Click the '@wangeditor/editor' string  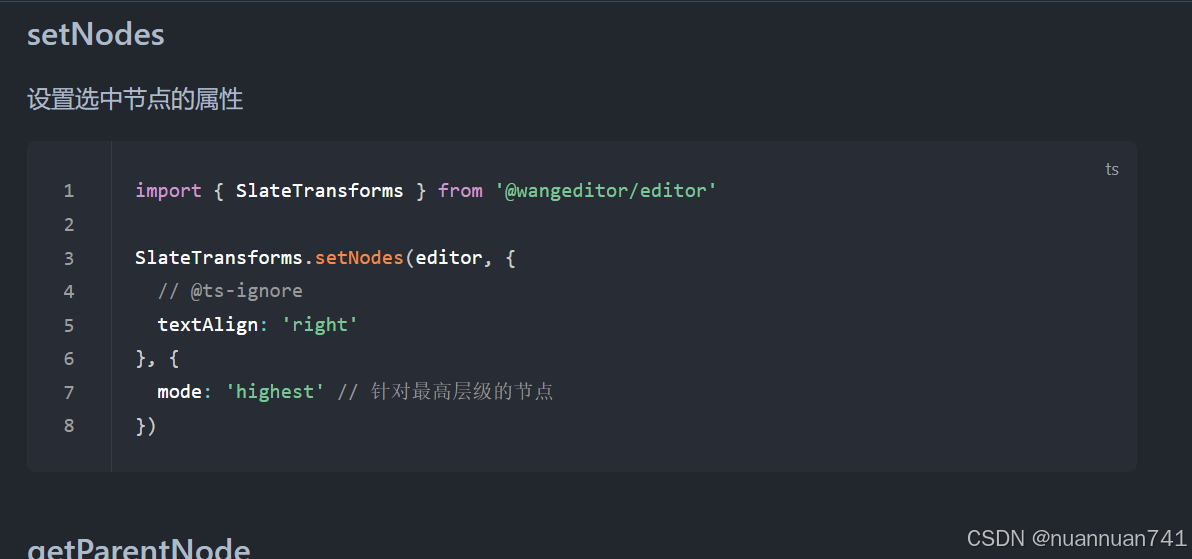point(606,191)
